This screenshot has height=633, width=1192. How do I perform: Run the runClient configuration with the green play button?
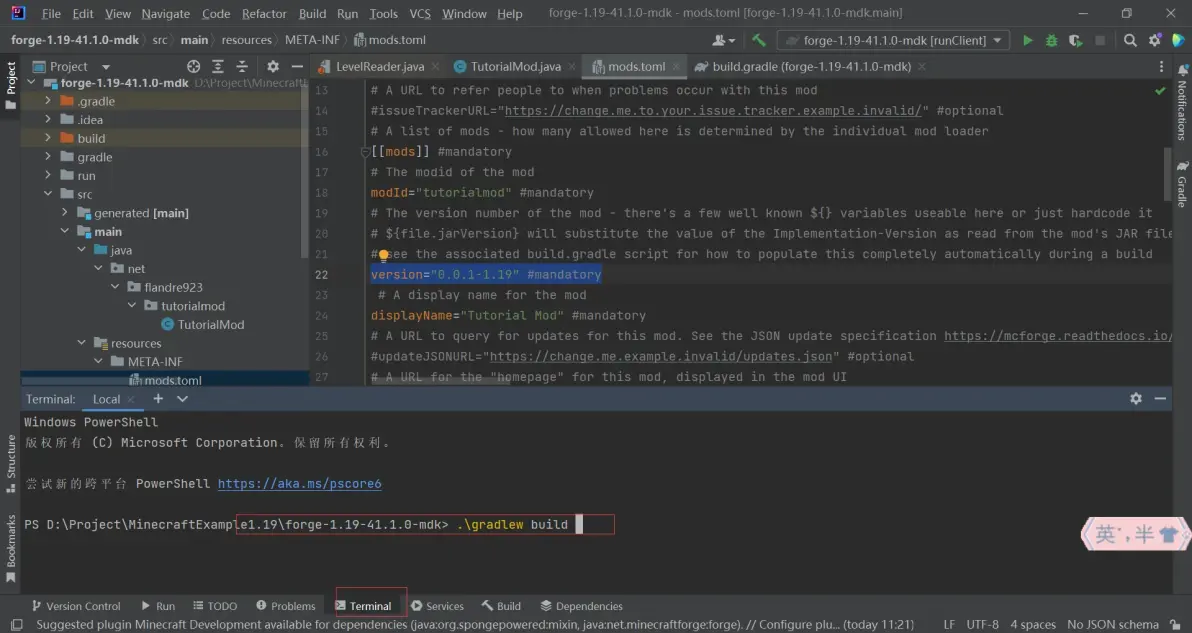tap(1028, 40)
